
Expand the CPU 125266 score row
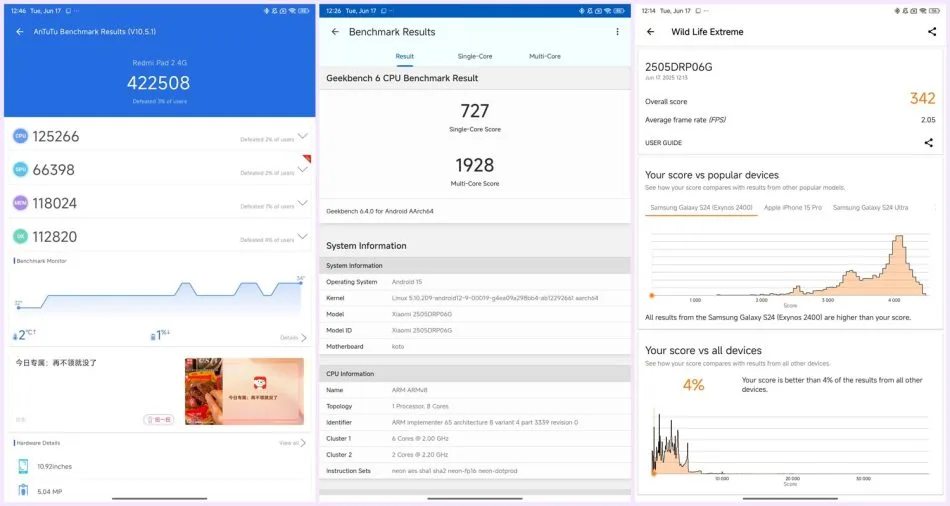pyautogui.click(x=302, y=136)
